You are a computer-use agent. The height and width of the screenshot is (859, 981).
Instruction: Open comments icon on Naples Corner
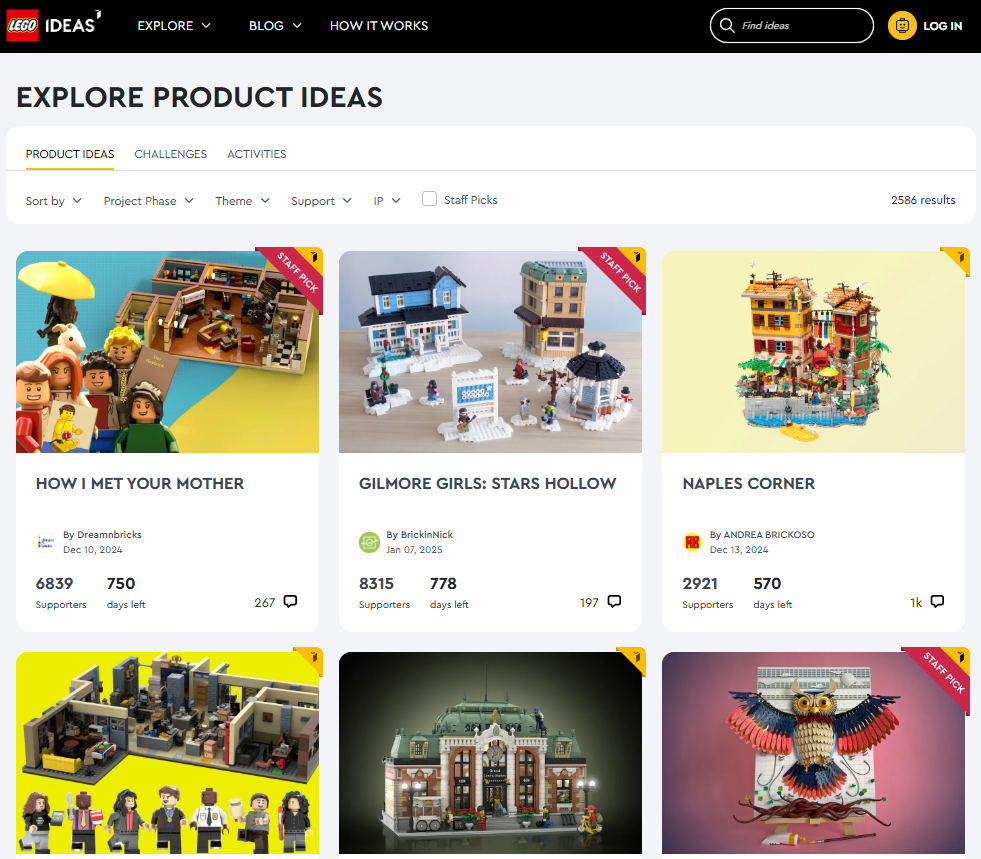[937, 602]
